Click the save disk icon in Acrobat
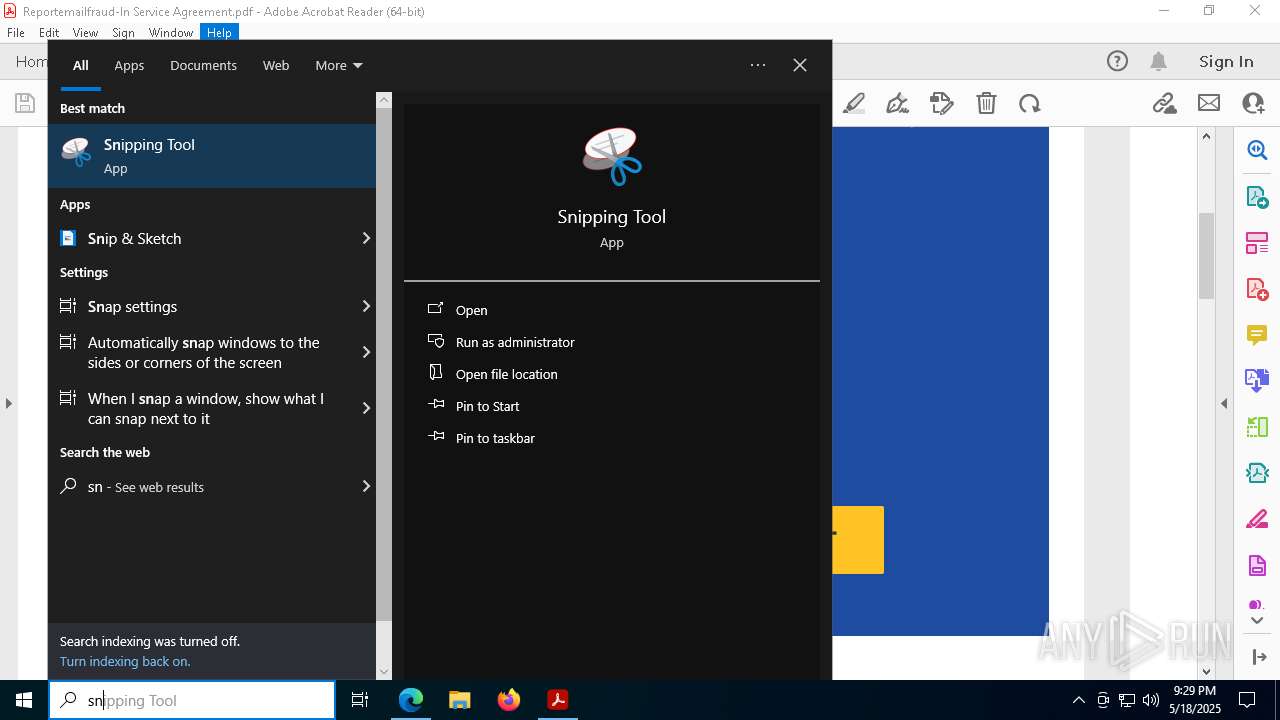Image resolution: width=1280 pixels, height=720 pixels. tap(24, 103)
